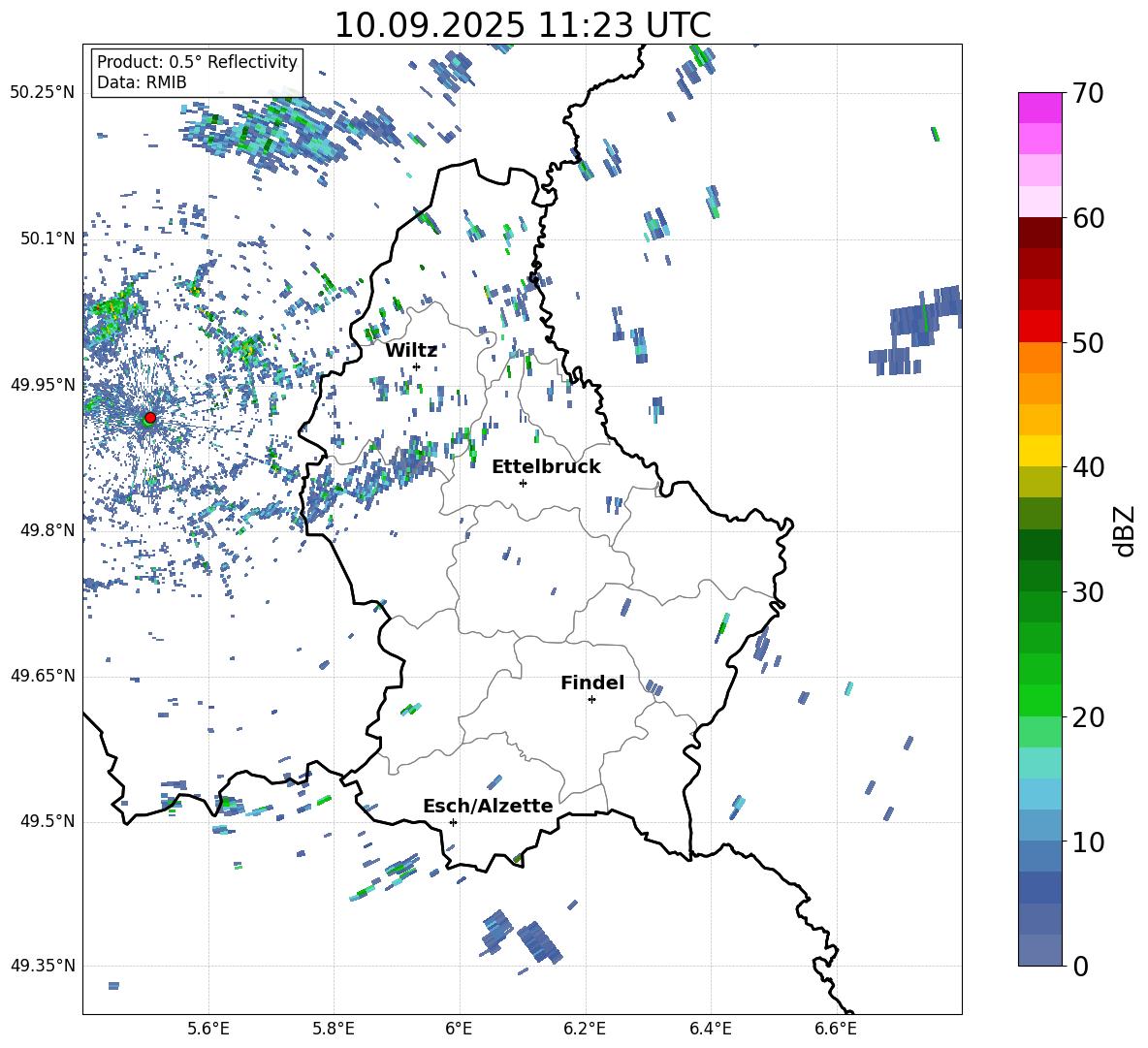Click the timestamp title 10.09.2025 11:23 UTC
Viewport: 1148px width, 1048px height.
coord(522,25)
